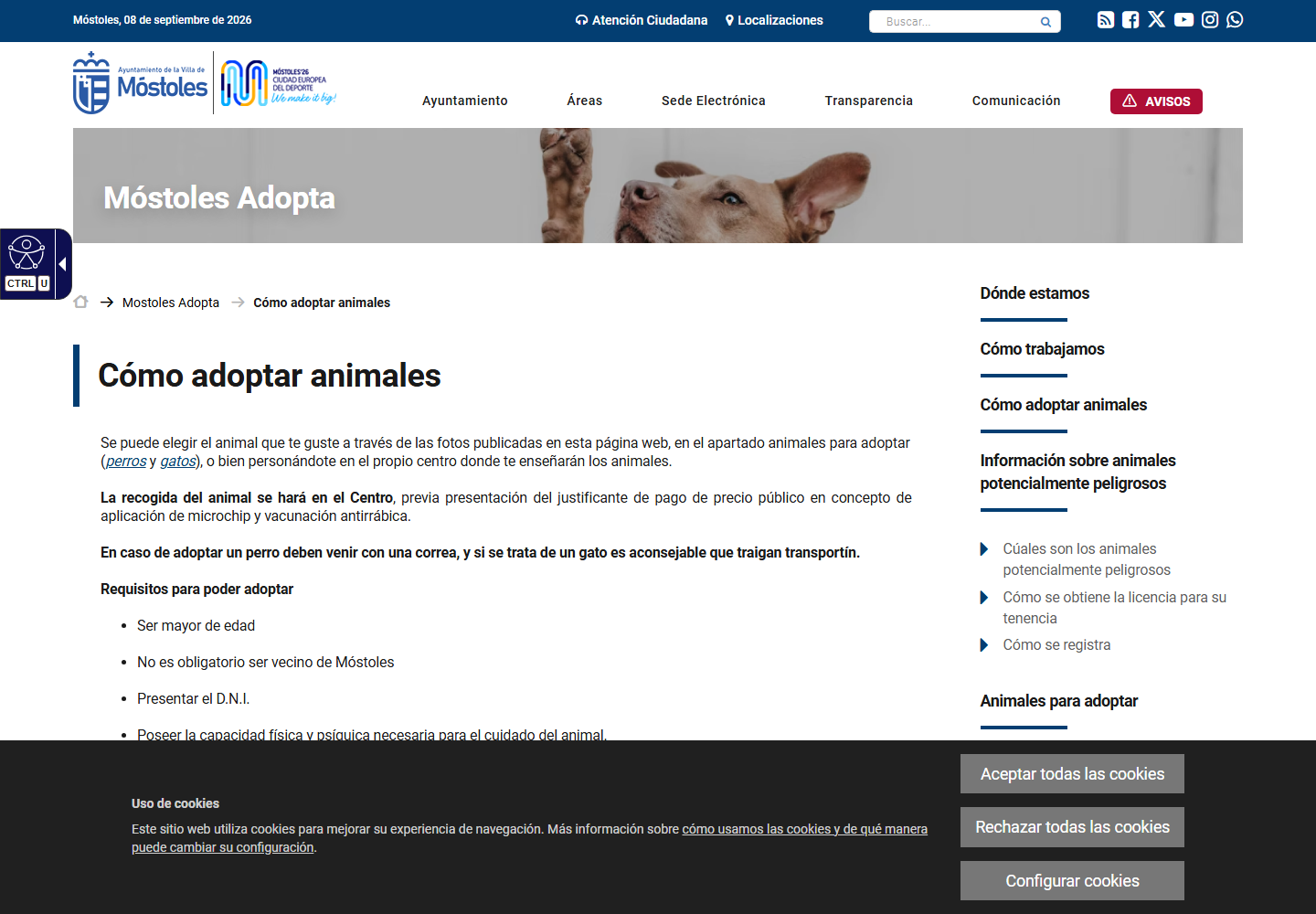Open the WhatsApp icon

1235,20
